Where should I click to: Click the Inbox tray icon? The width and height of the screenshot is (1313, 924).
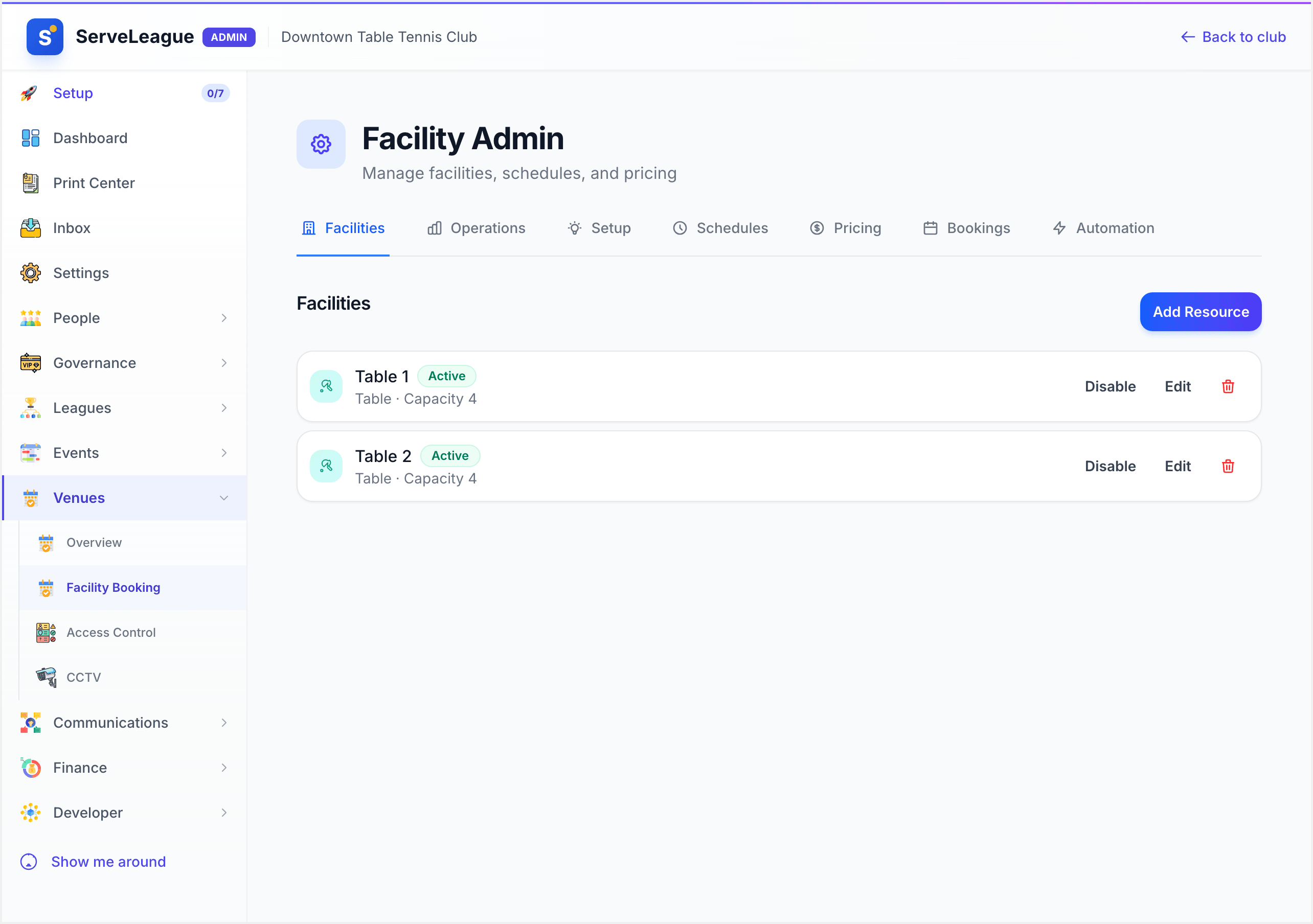point(30,228)
